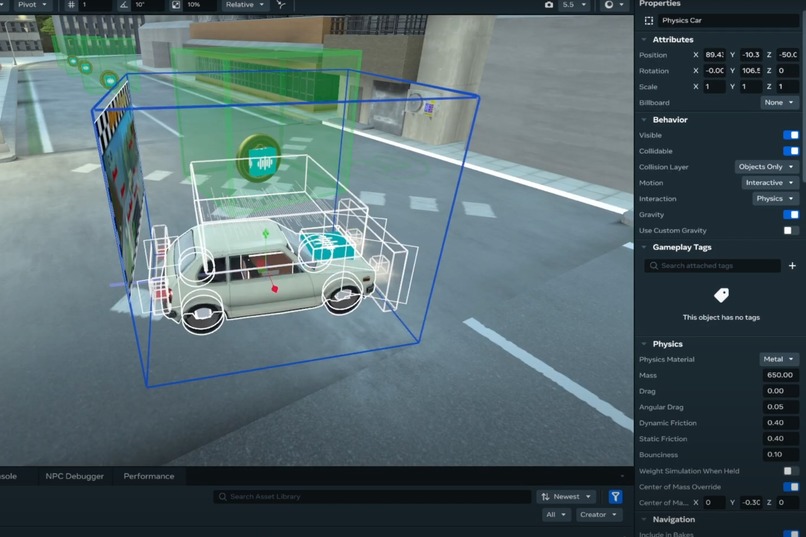Click the local axis icon beside Relative

(x=281, y=5)
